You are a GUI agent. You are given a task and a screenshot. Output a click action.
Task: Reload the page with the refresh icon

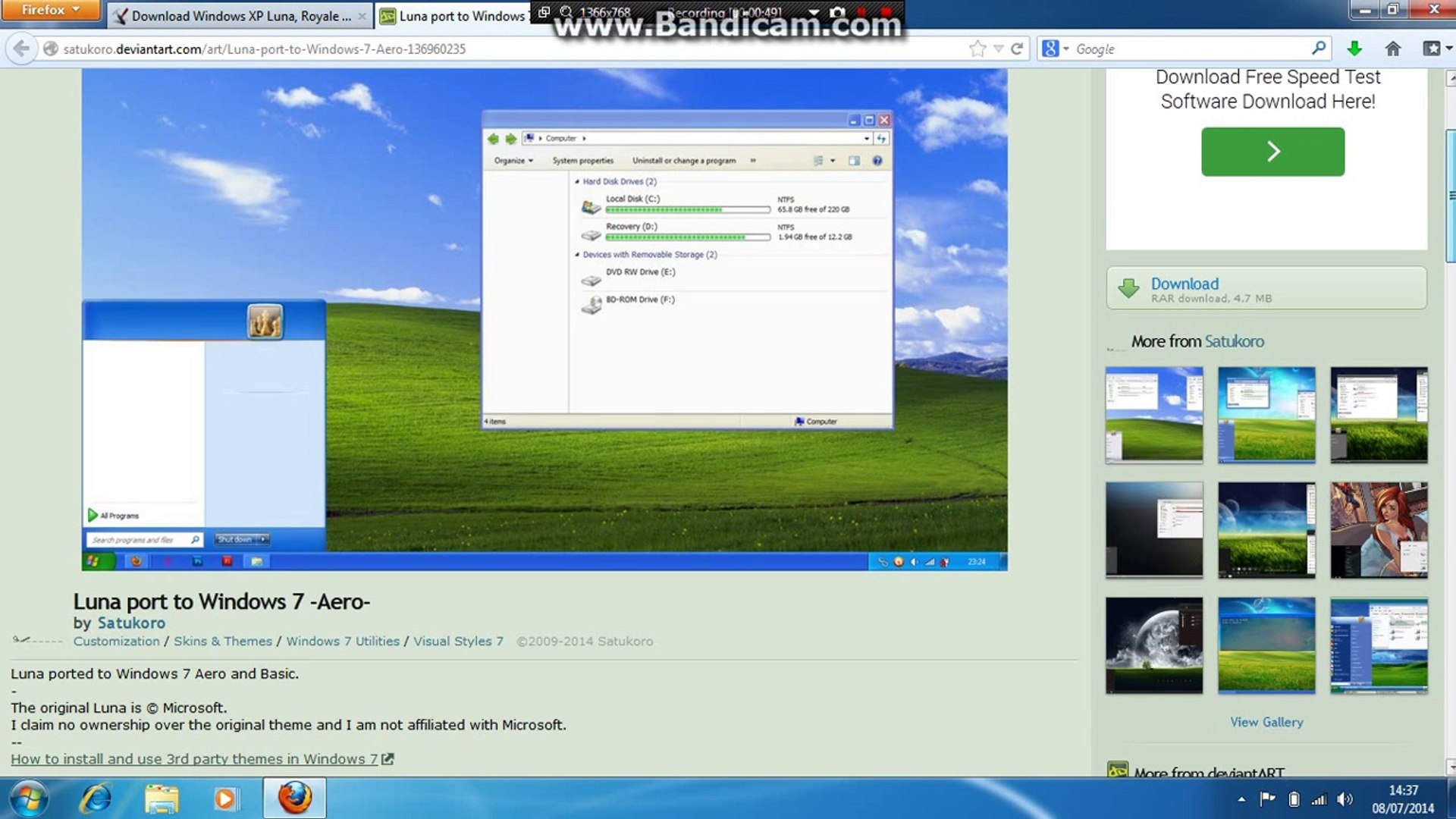pyautogui.click(x=1017, y=49)
